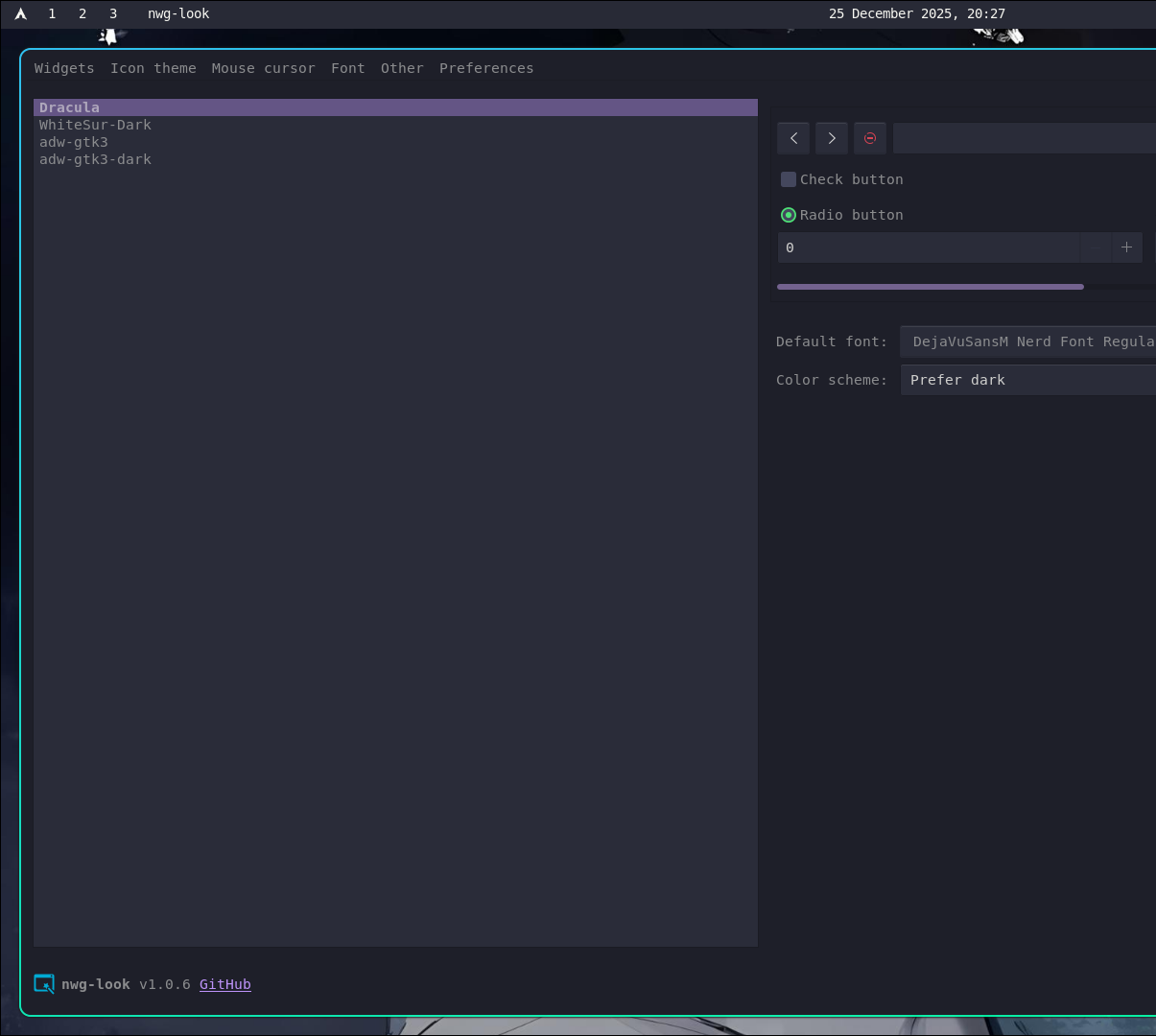Select the Radio button option

pyautogui.click(x=789, y=215)
